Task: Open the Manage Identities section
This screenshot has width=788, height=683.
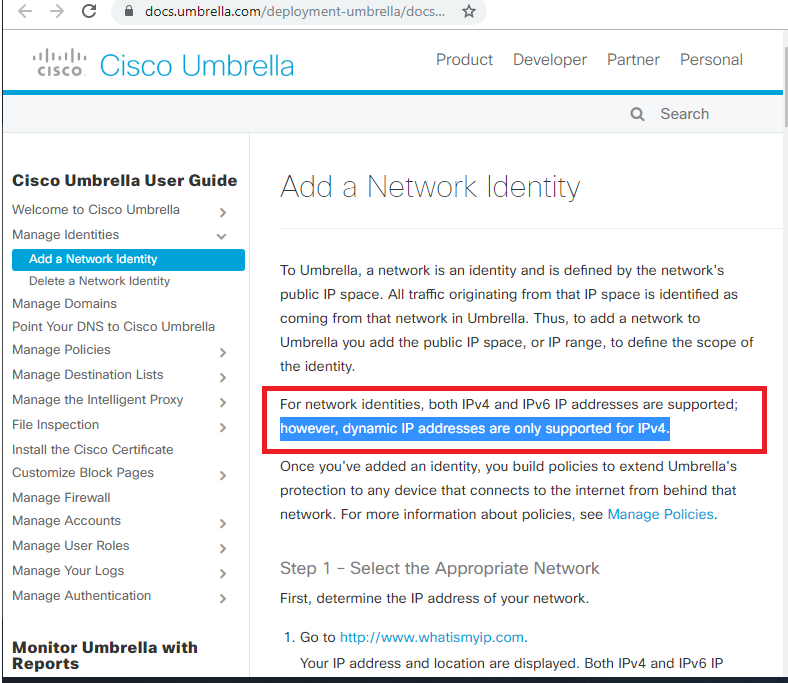Action: (65, 235)
